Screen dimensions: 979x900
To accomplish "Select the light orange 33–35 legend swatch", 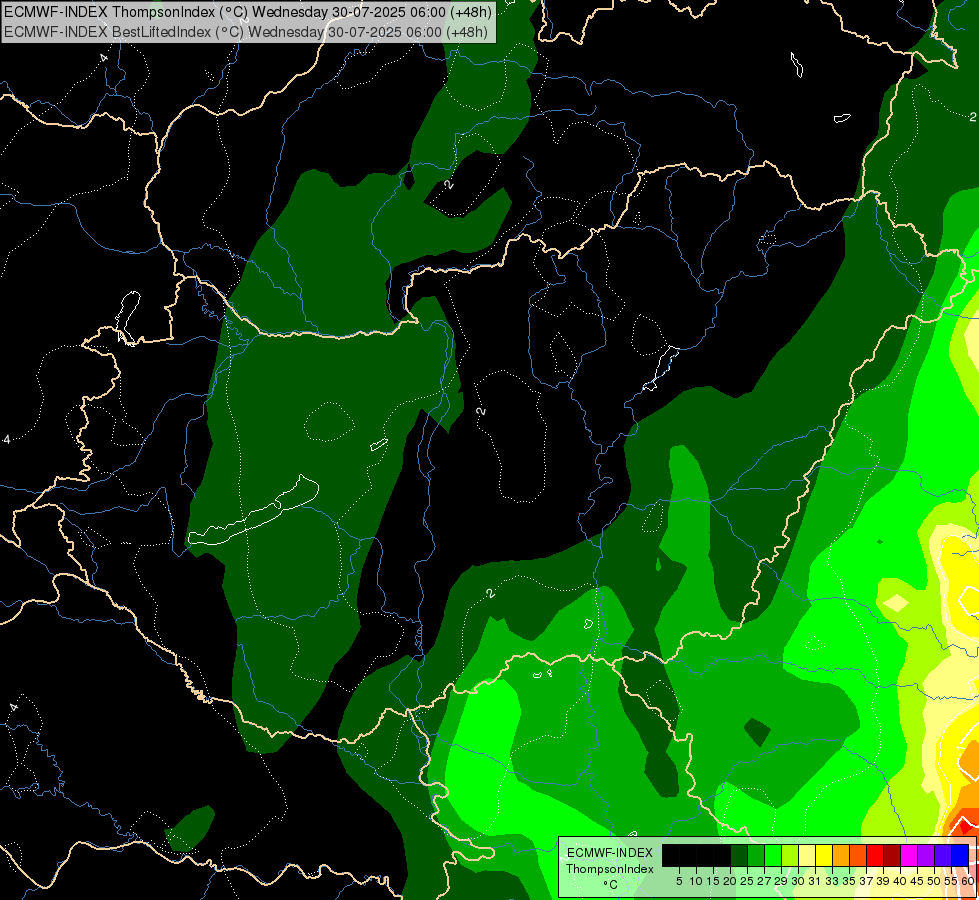I will [x=841, y=855].
